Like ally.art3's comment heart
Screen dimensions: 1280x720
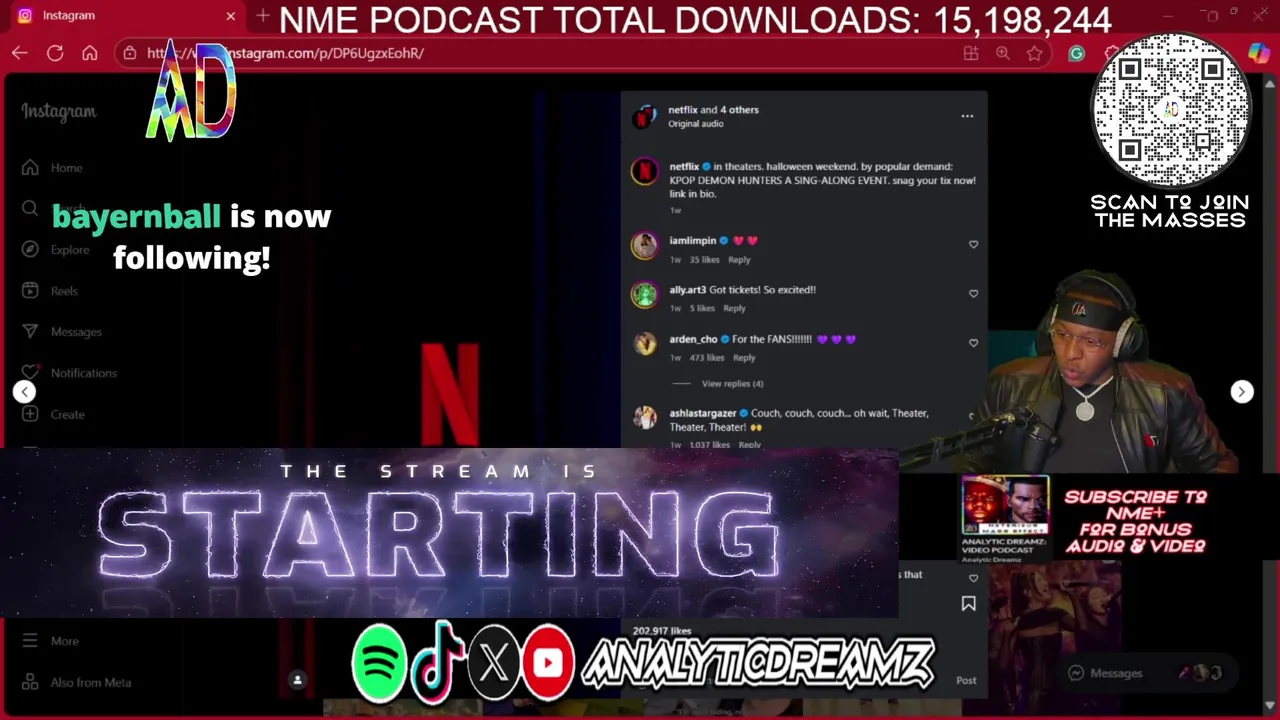pyautogui.click(x=973, y=293)
